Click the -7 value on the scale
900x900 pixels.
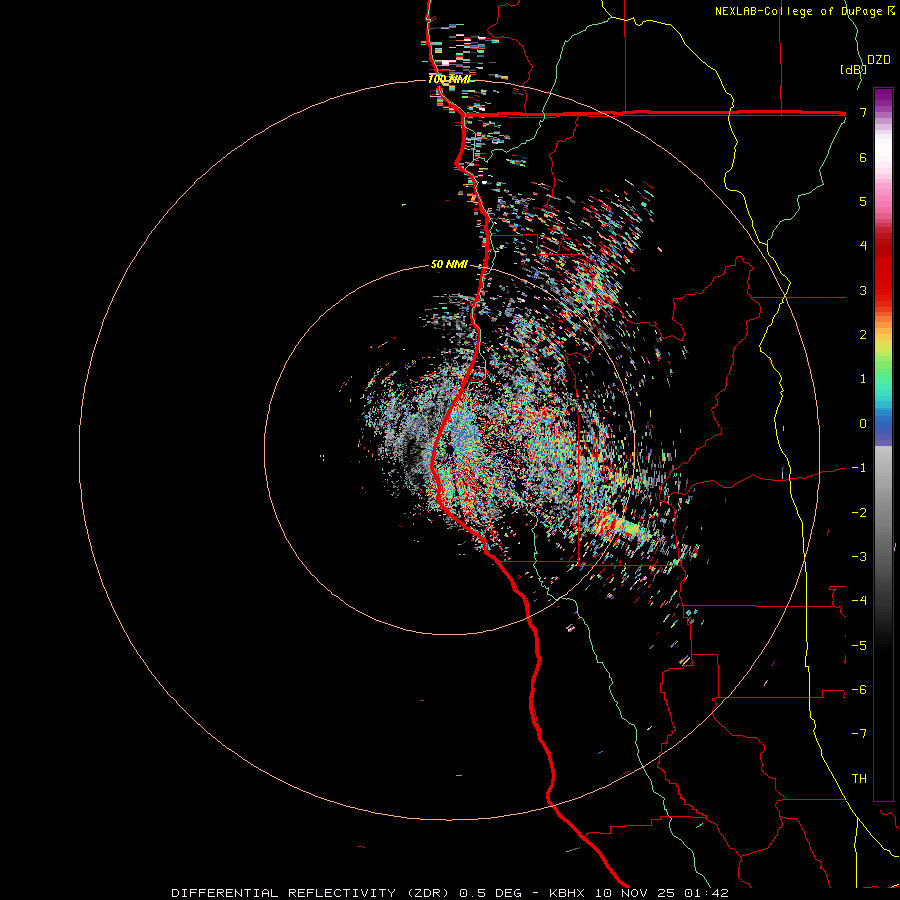pos(859,734)
